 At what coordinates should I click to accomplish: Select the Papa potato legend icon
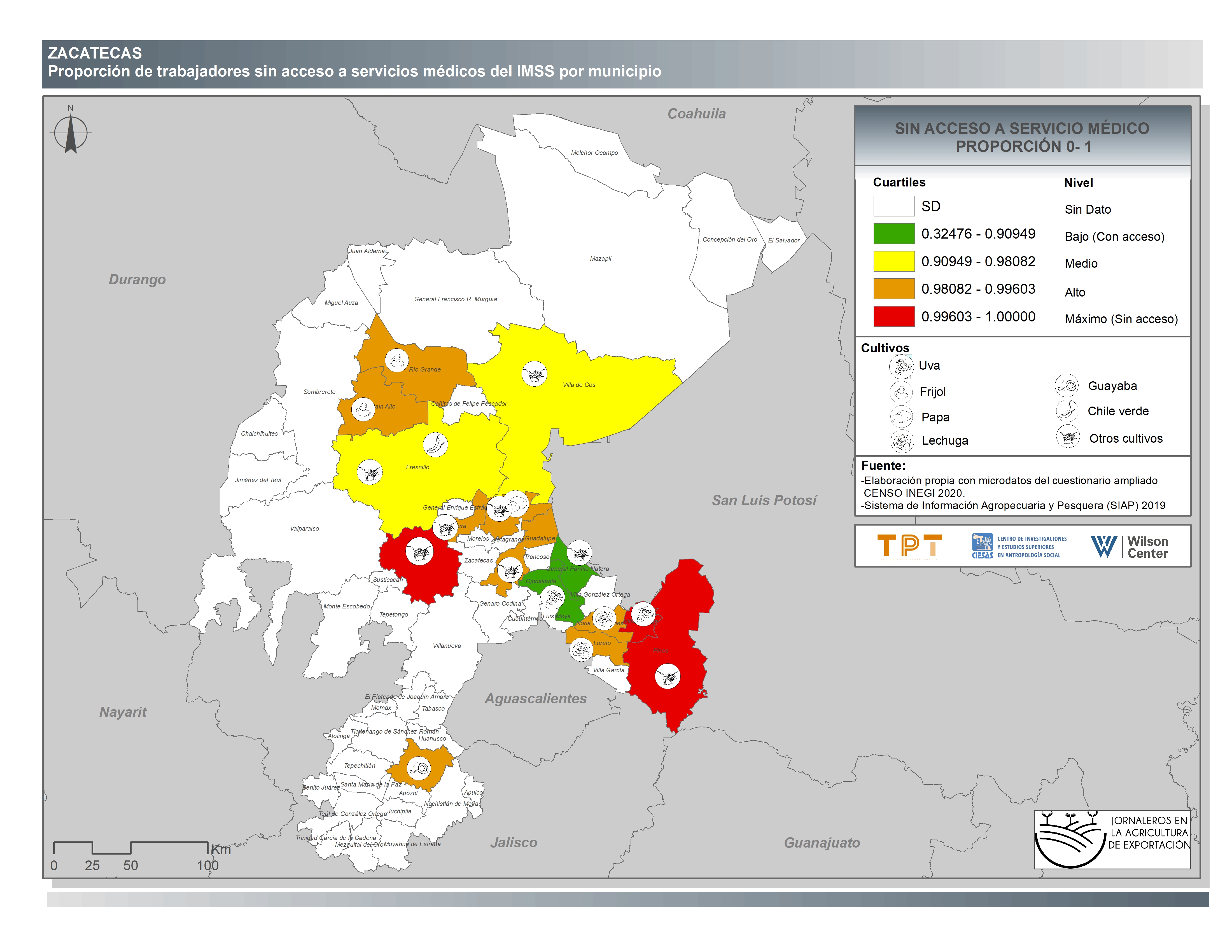coord(901,417)
